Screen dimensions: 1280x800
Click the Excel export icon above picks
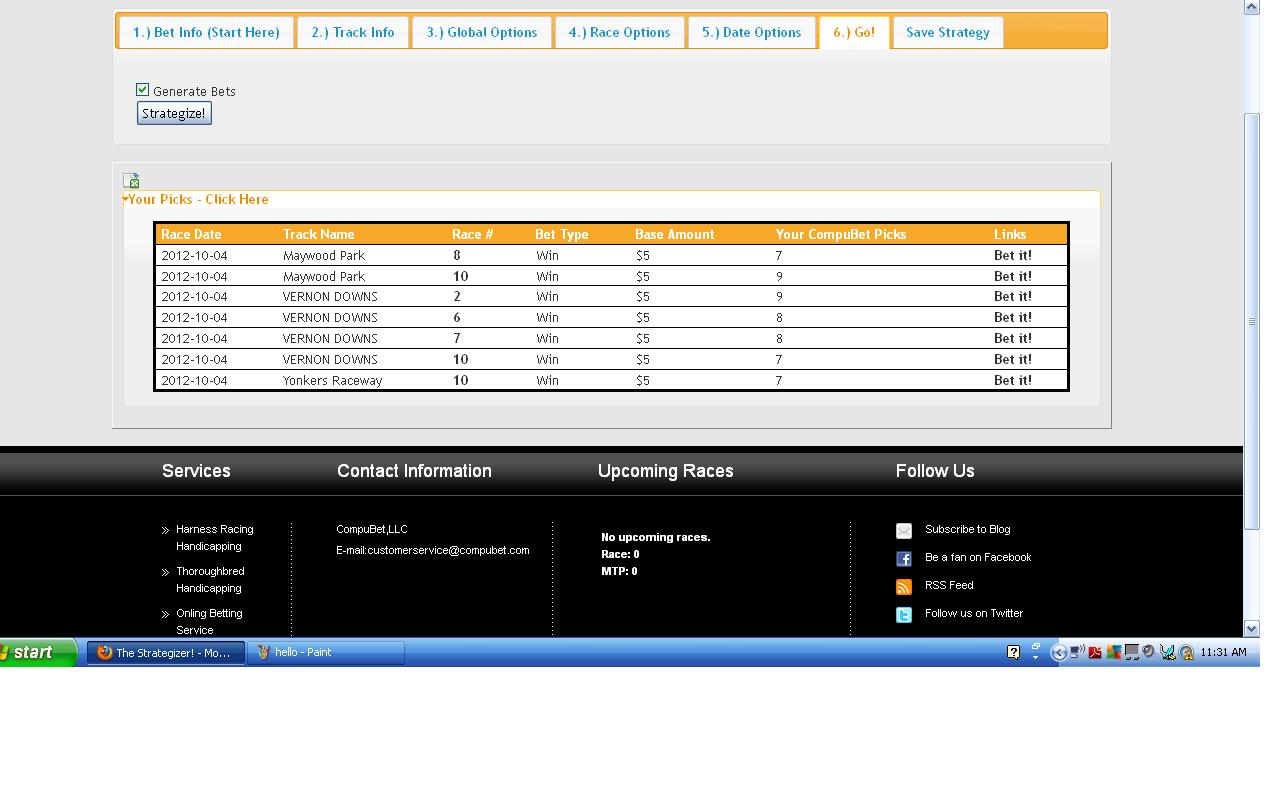131,180
